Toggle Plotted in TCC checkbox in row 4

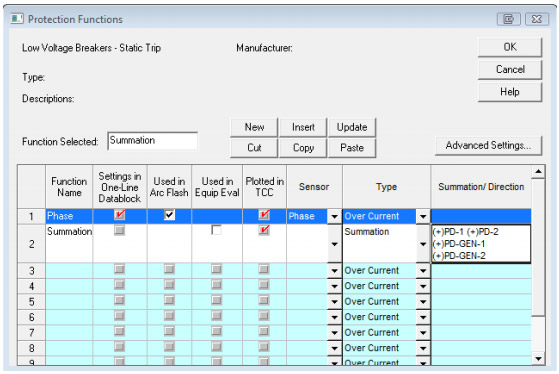264,285
